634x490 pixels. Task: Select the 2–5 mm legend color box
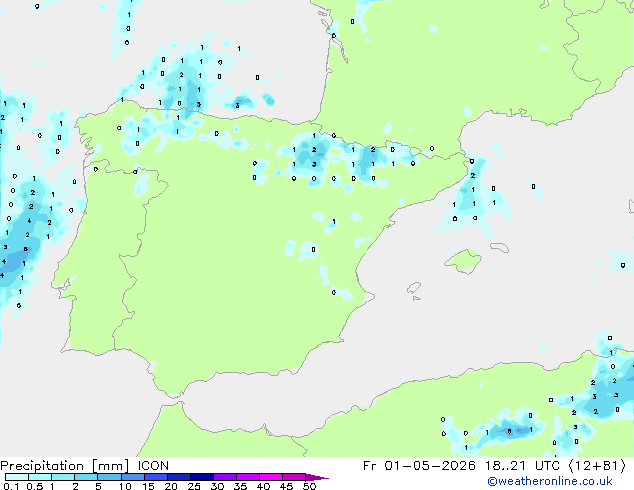(86, 477)
